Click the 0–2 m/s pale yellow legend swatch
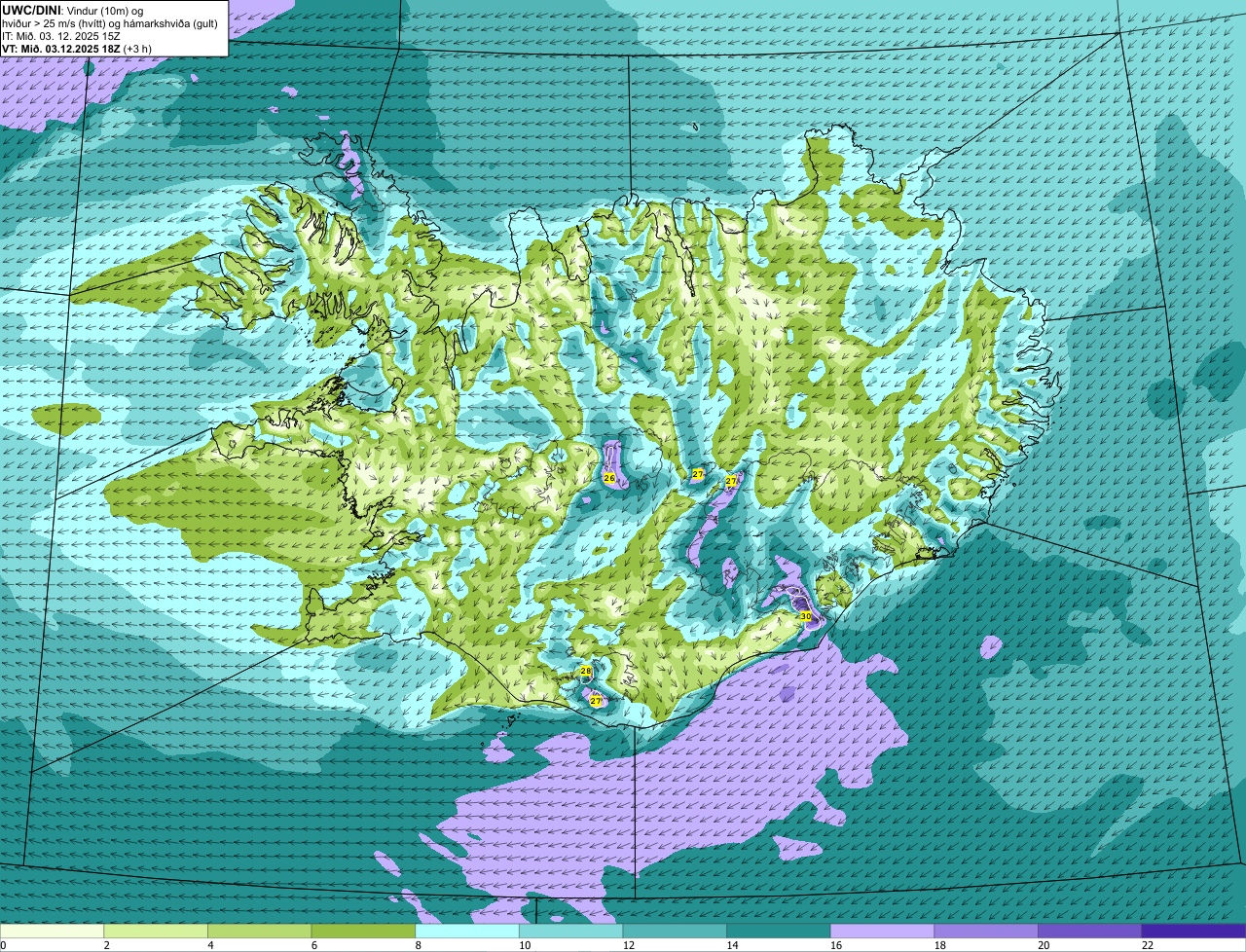Screen dimensions: 1246x952 52,932
